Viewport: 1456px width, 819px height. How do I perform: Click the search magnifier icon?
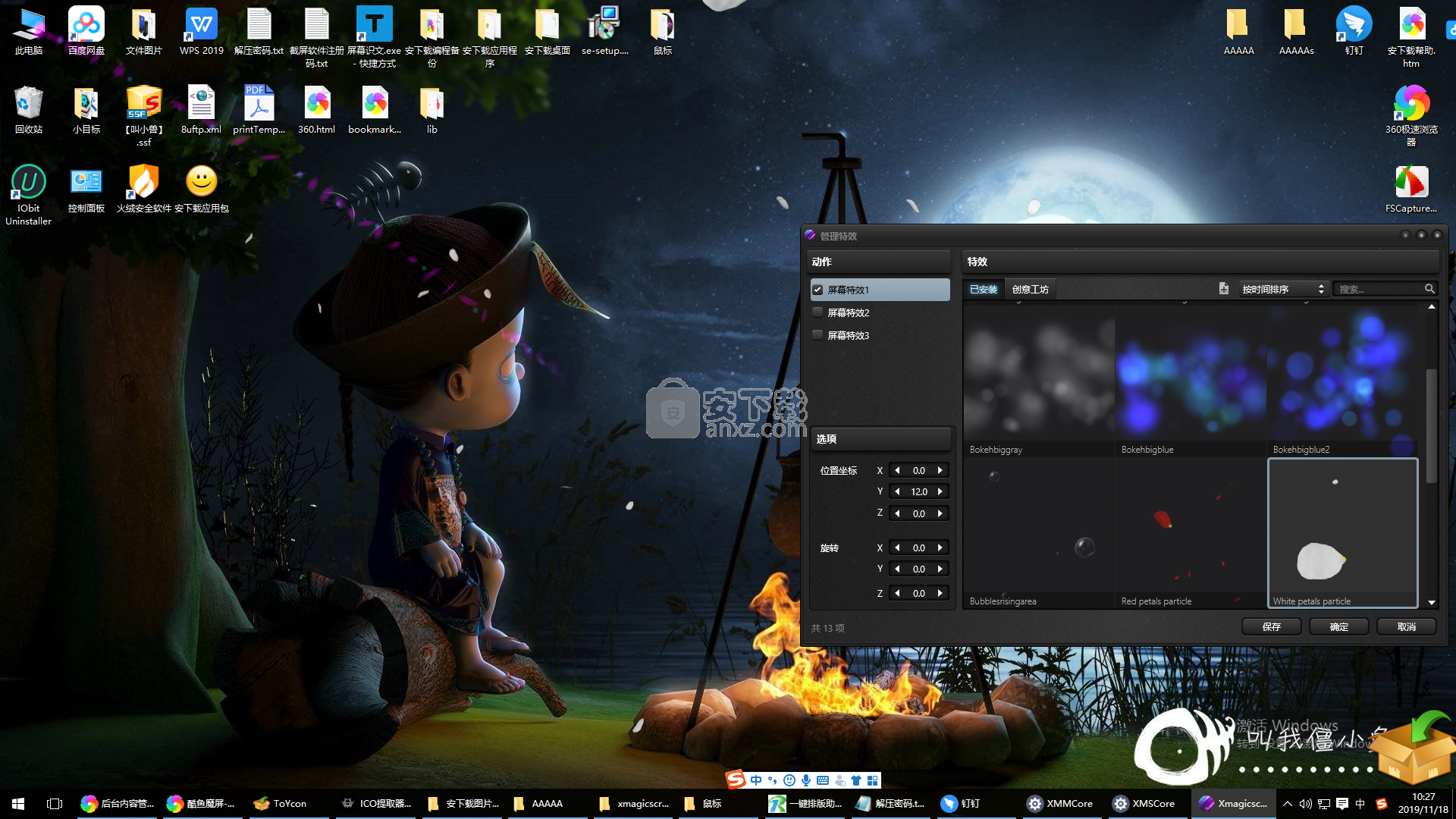[1429, 289]
